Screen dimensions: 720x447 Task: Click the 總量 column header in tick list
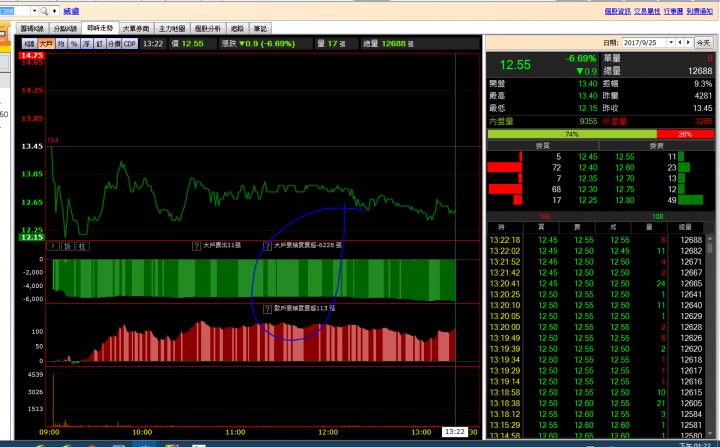click(685, 227)
